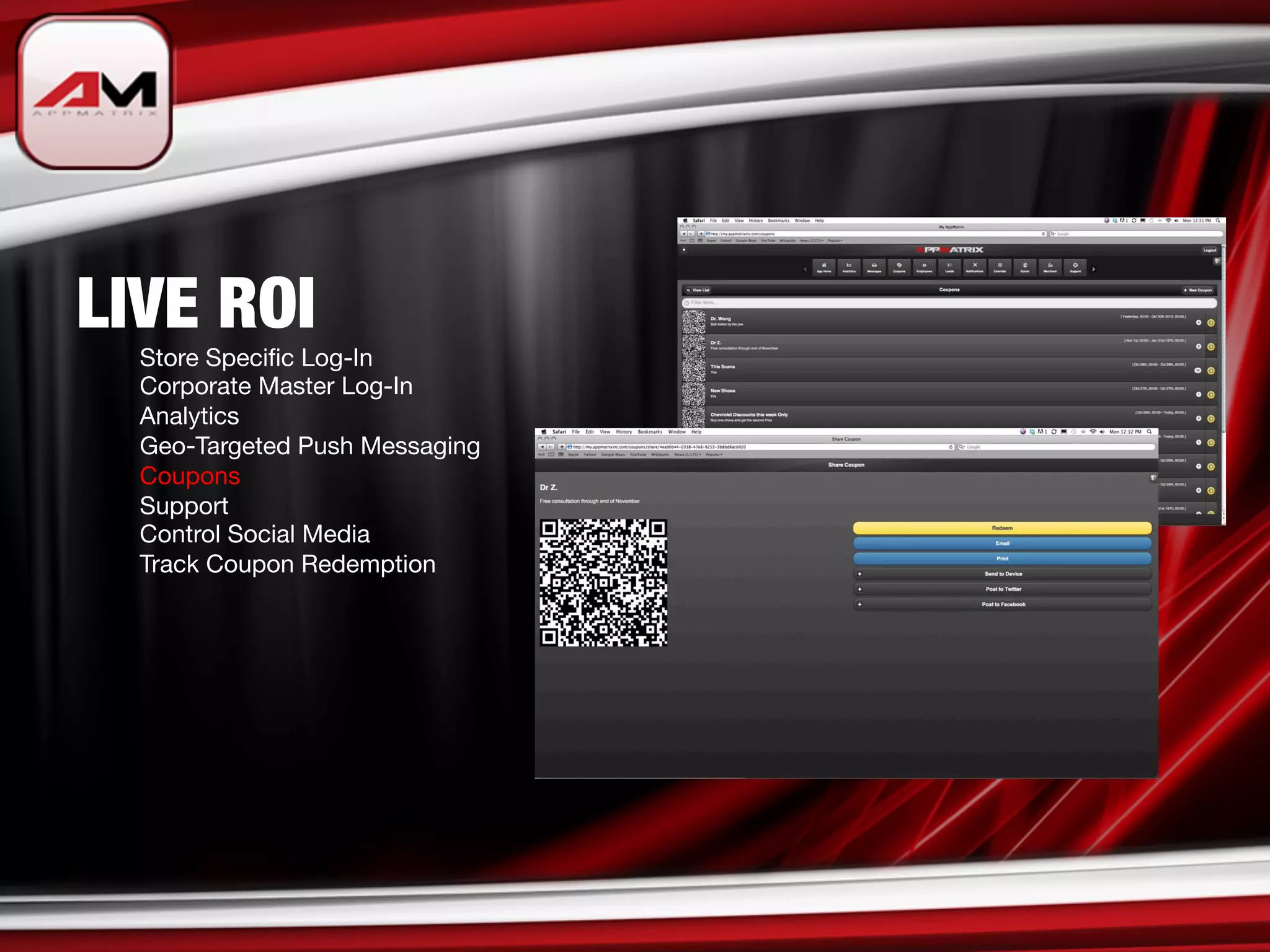1270x952 pixels.
Task: Open Calendar icon in AppMatrix toolbar
Action: (x=1000, y=267)
